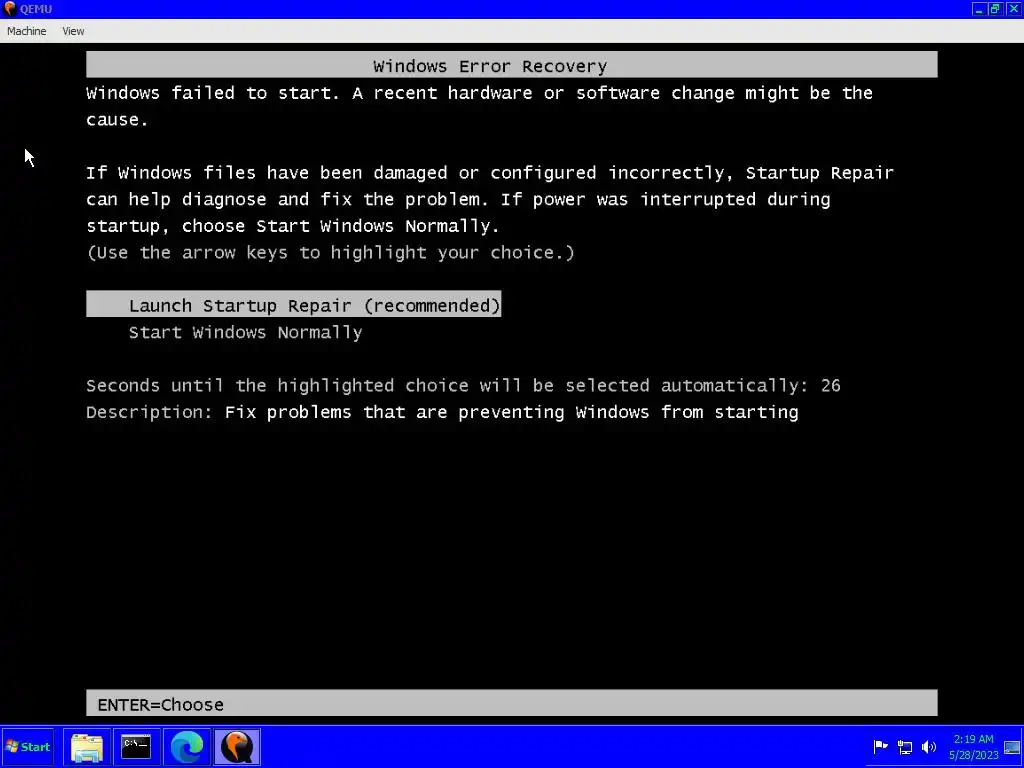Click the Action Center flag icon

point(880,747)
